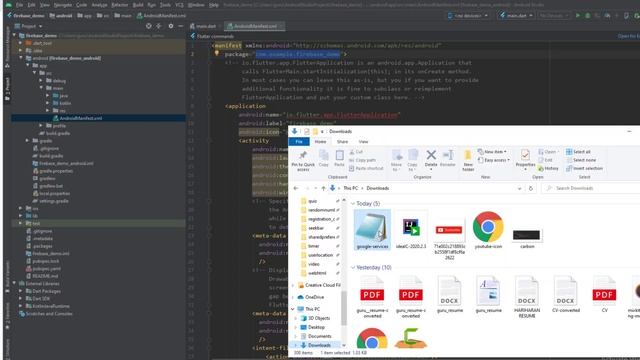Expand the address bar history dropdown

(x=520, y=188)
